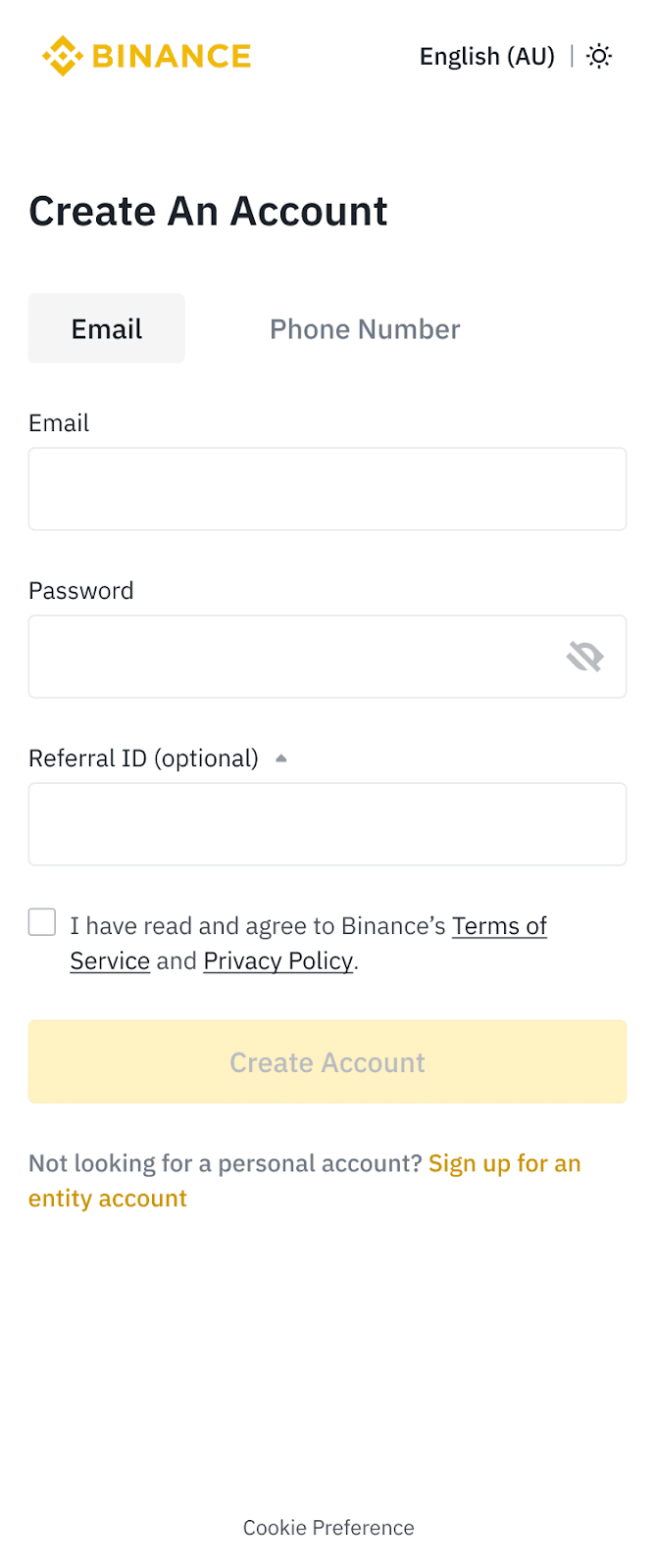Click Sign up for an entity account
The width and height of the screenshot is (655, 1568).
pos(504,1163)
